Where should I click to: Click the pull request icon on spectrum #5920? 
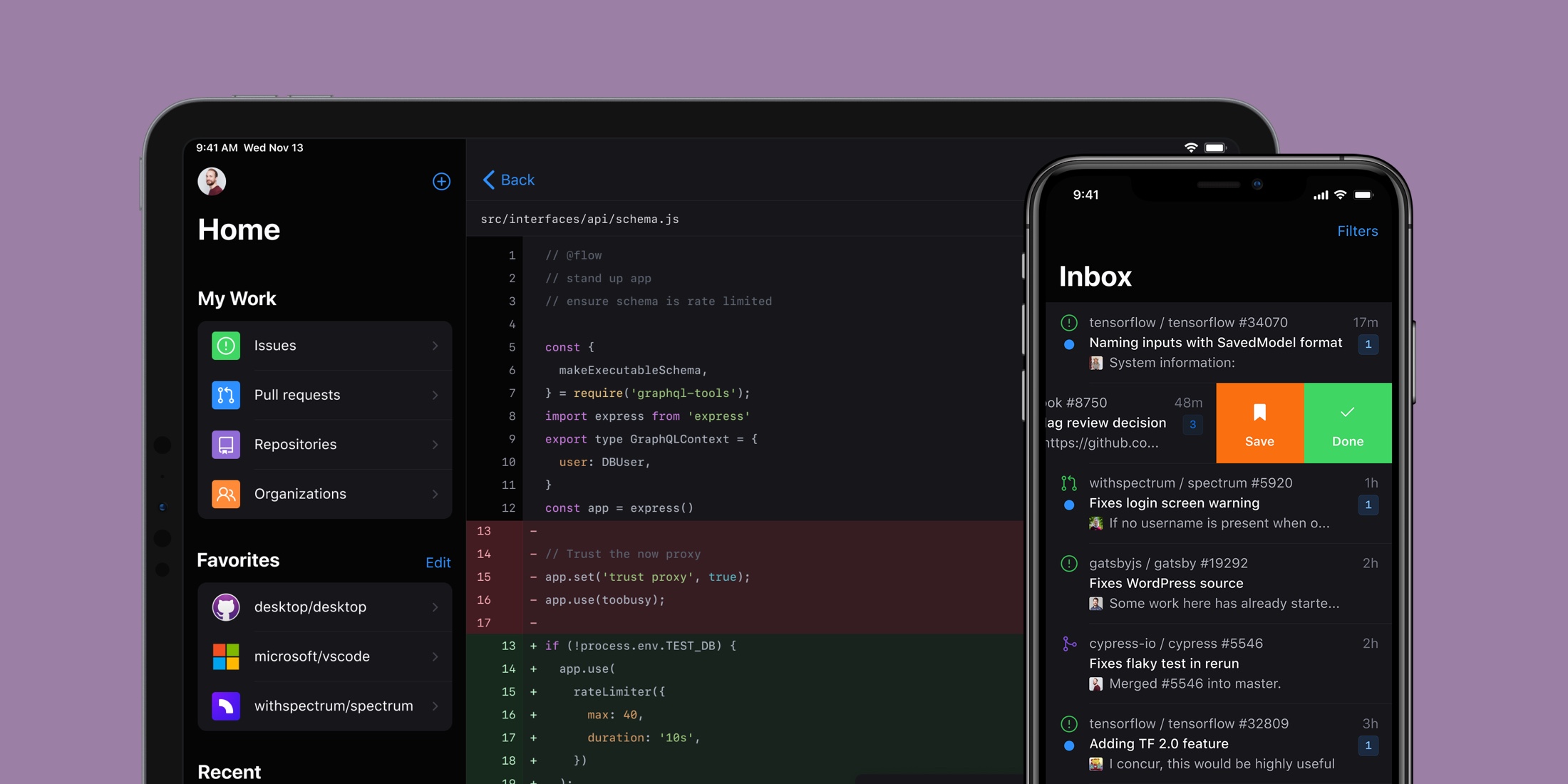(x=1069, y=483)
